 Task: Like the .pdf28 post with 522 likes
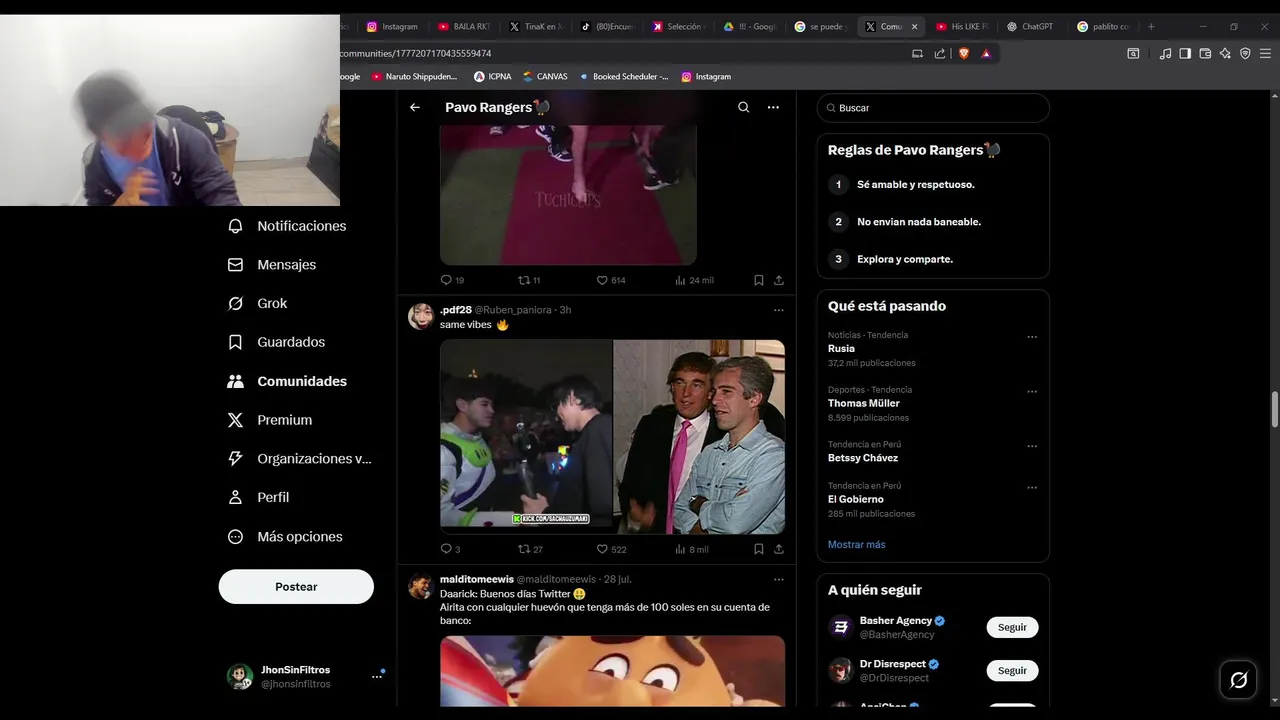click(612, 549)
